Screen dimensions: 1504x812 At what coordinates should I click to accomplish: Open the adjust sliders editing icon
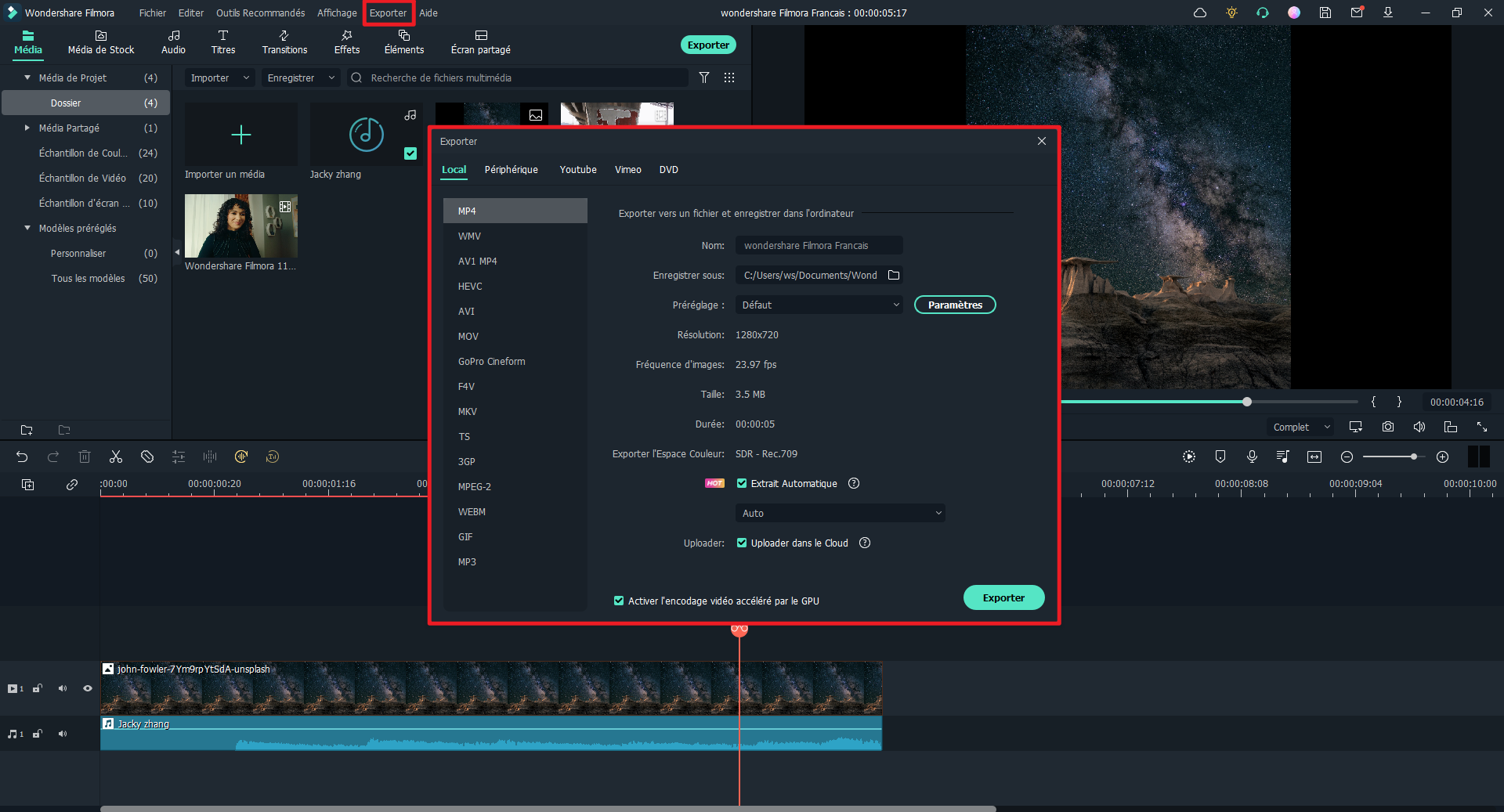coord(179,457)
